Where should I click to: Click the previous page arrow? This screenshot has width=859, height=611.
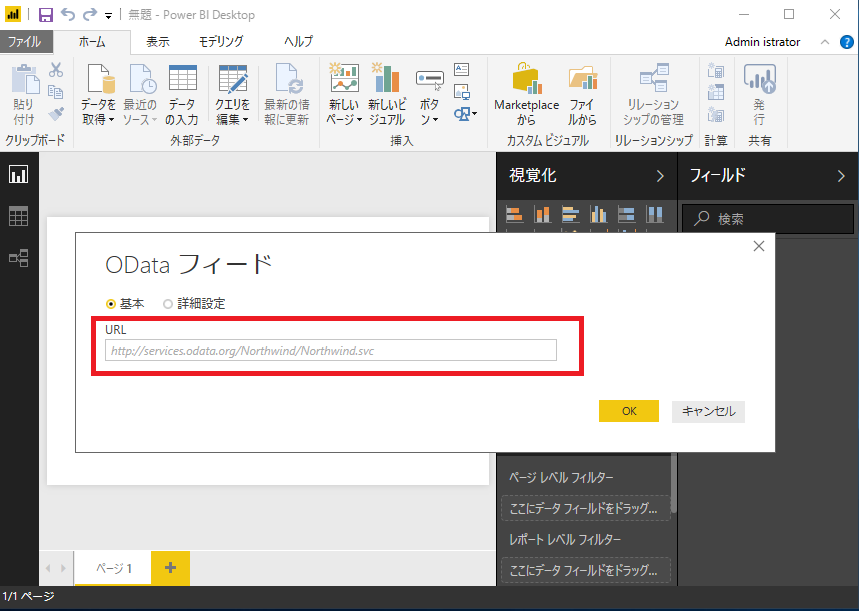[x=48, y=568]
